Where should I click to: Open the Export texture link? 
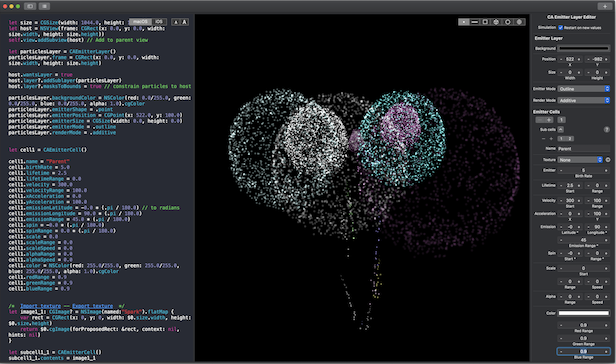point(92,306)
